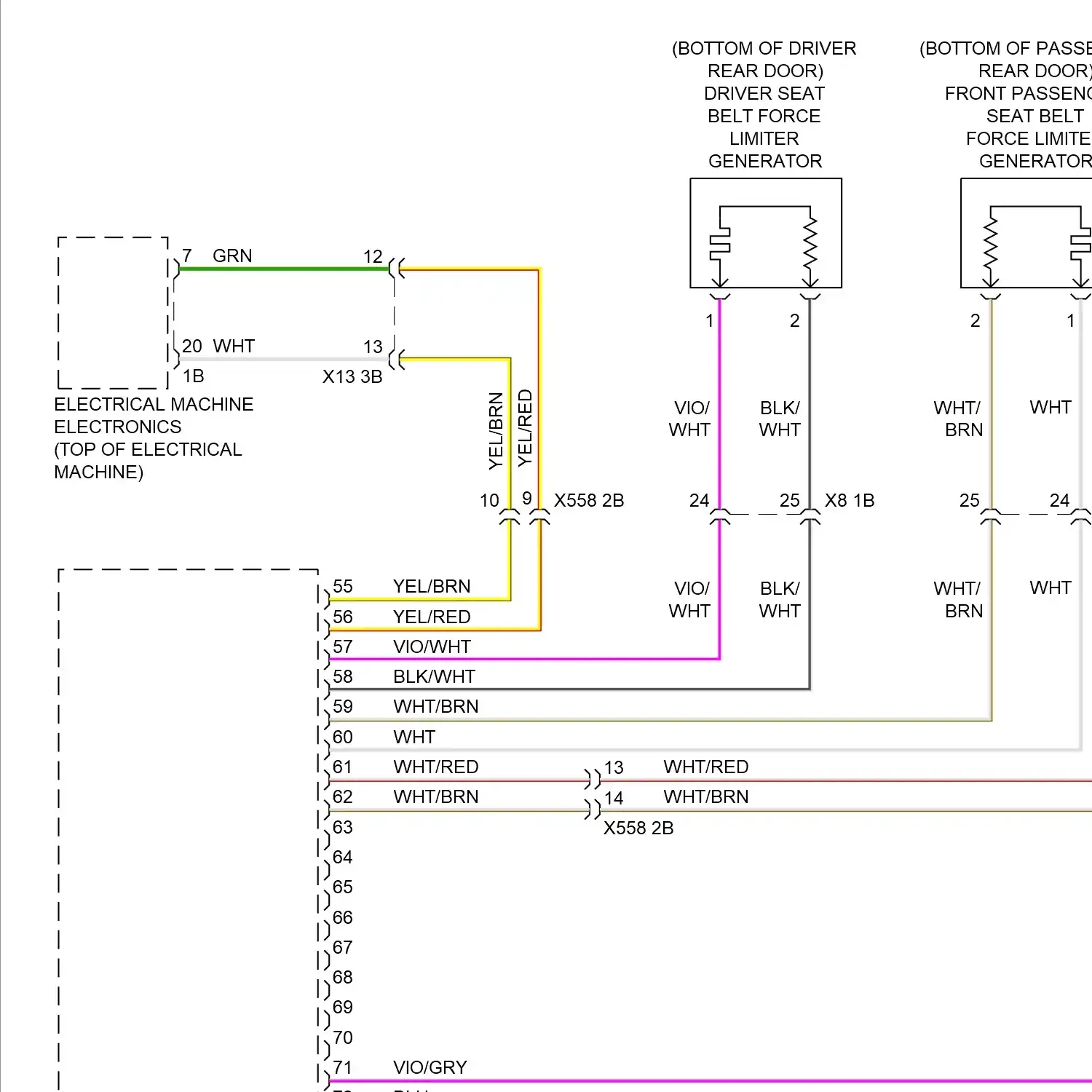1092x1092 pixels.
Task: Click pin number 66
Action: tap(342, 918)
